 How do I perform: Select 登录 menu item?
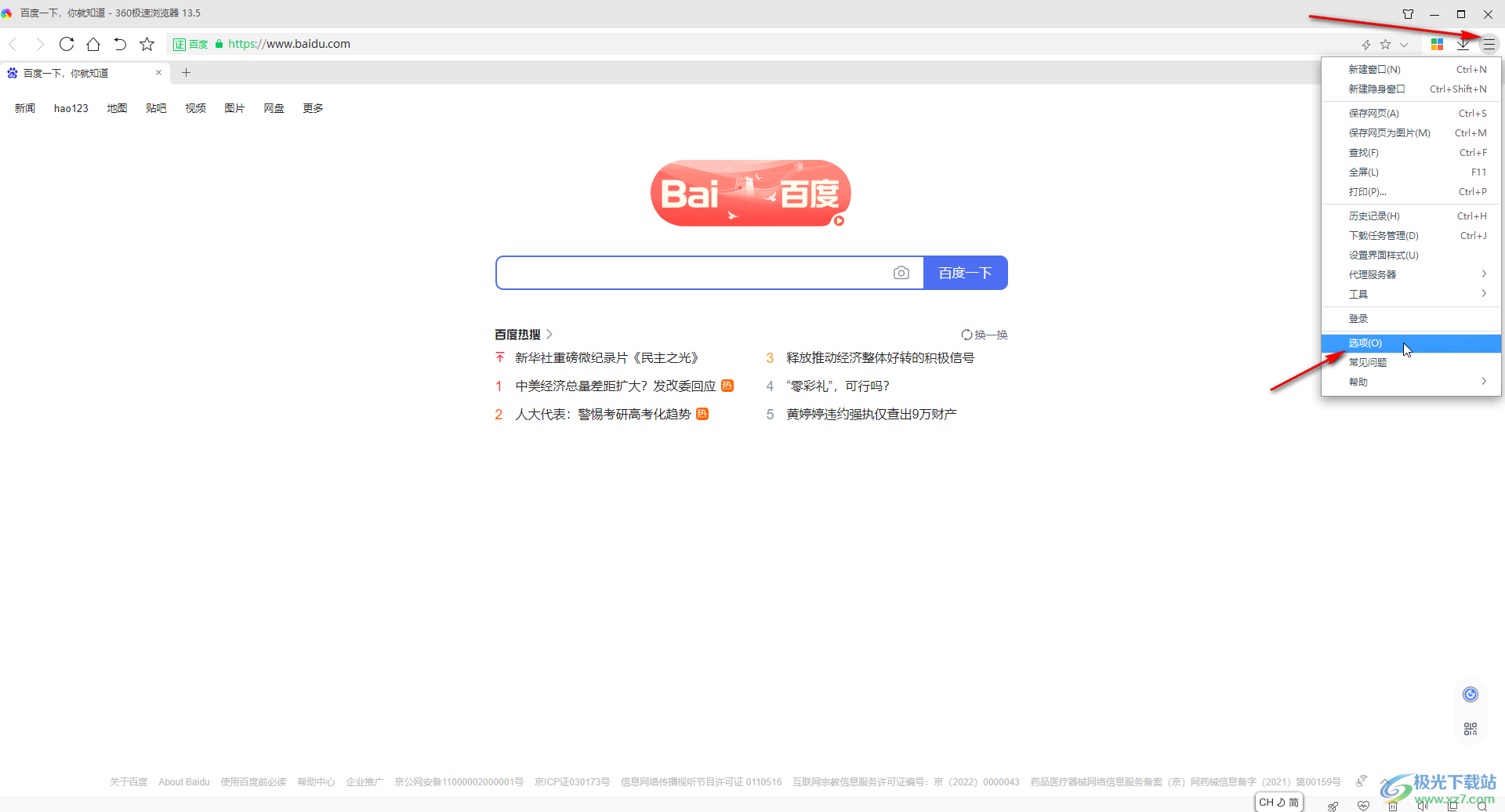[x=1411, y=318]
